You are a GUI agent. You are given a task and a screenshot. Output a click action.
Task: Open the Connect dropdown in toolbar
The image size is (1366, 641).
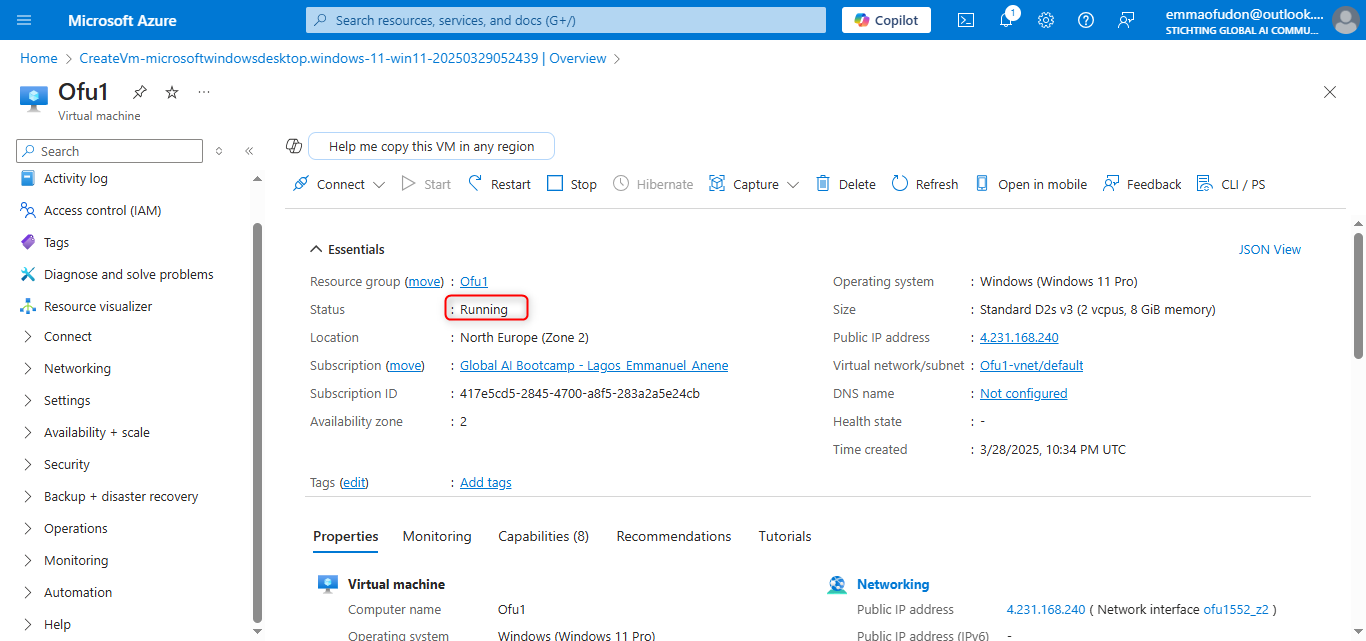pyautogui.click(x=339, y=184)
